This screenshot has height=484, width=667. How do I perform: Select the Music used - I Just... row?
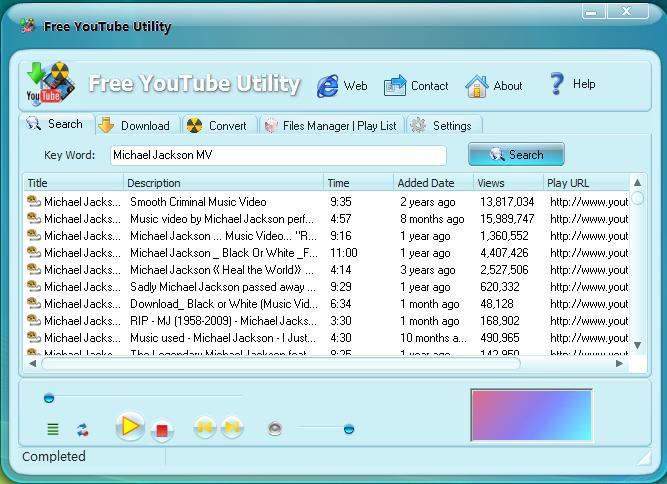[327, 338]
